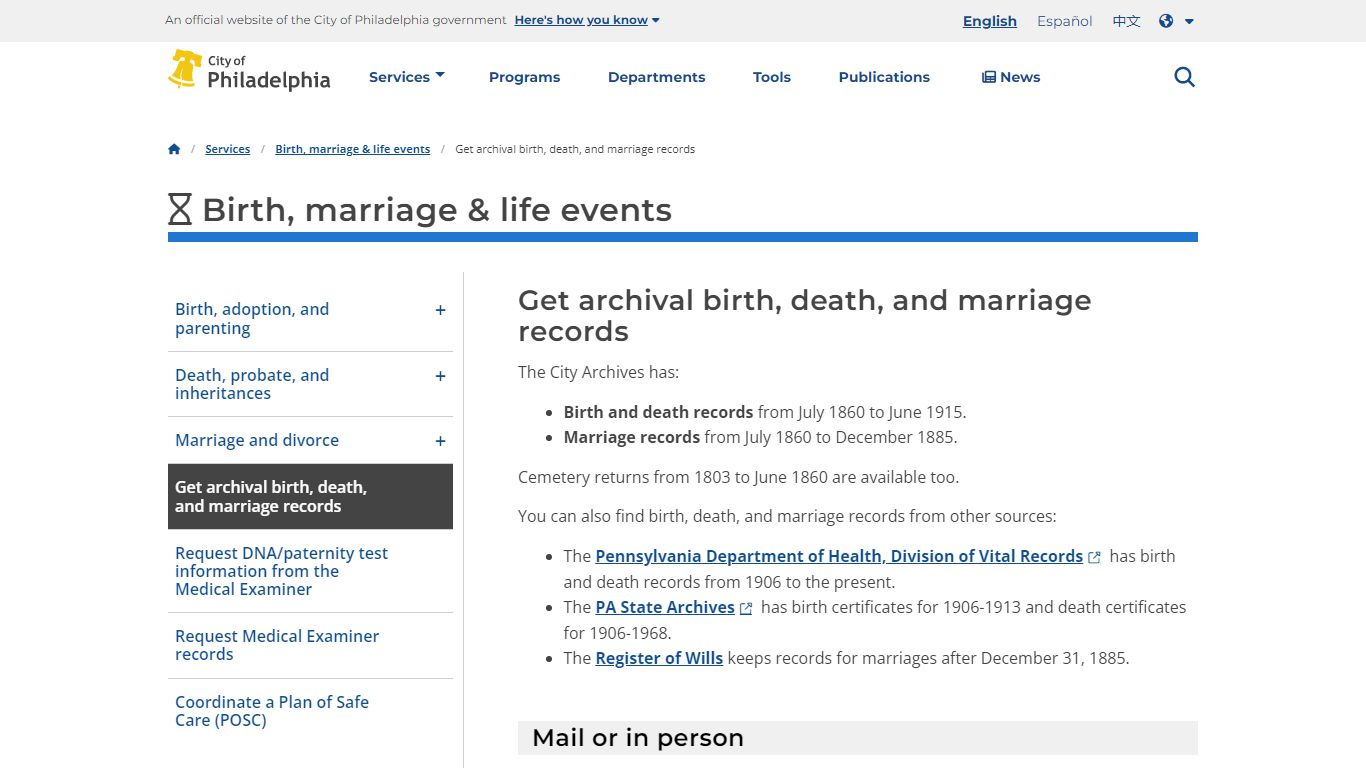The width and height of the screenshot is (1366, 768).
Task: Click "Cemetery returns from 1803" sentence
Action: click(738, 477)
